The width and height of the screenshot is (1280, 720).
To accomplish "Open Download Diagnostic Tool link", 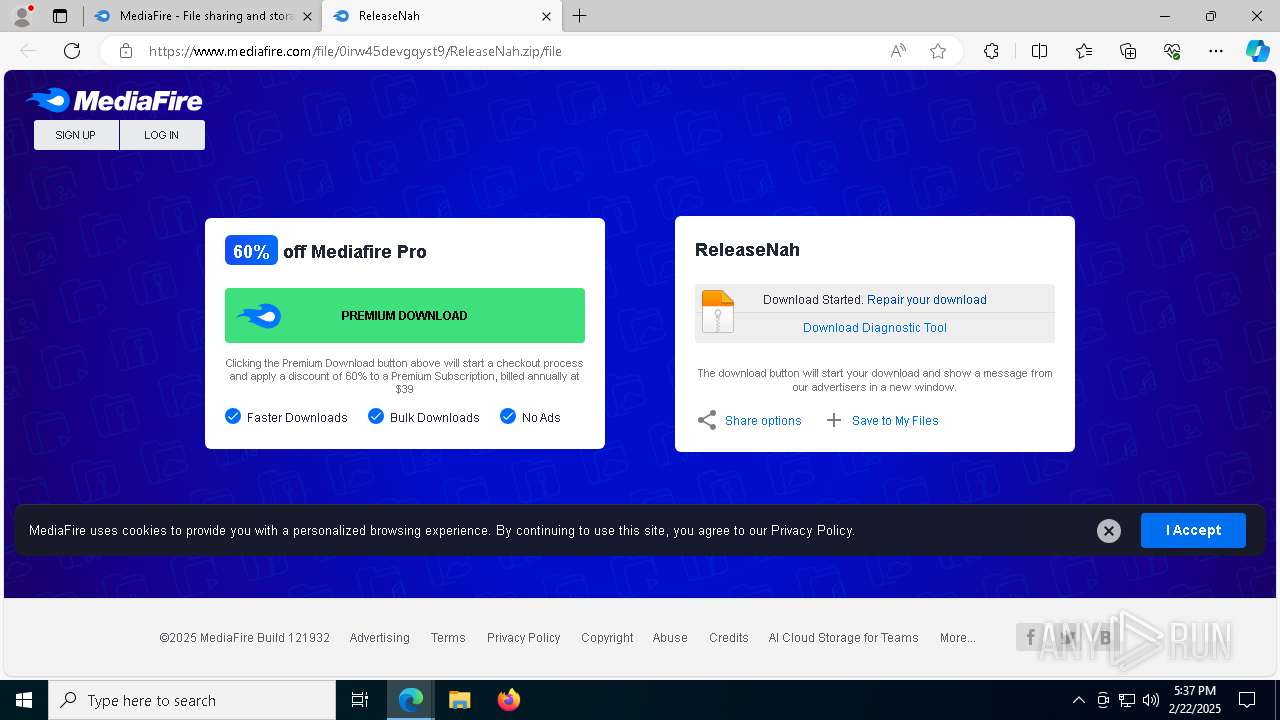I will click(875, 328).
